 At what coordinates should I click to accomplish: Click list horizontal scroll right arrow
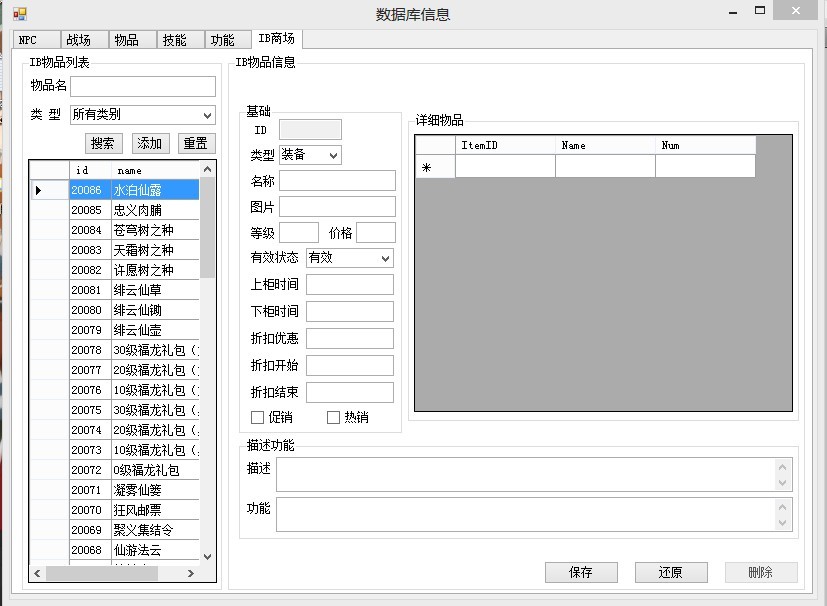[x=191, y=573]
